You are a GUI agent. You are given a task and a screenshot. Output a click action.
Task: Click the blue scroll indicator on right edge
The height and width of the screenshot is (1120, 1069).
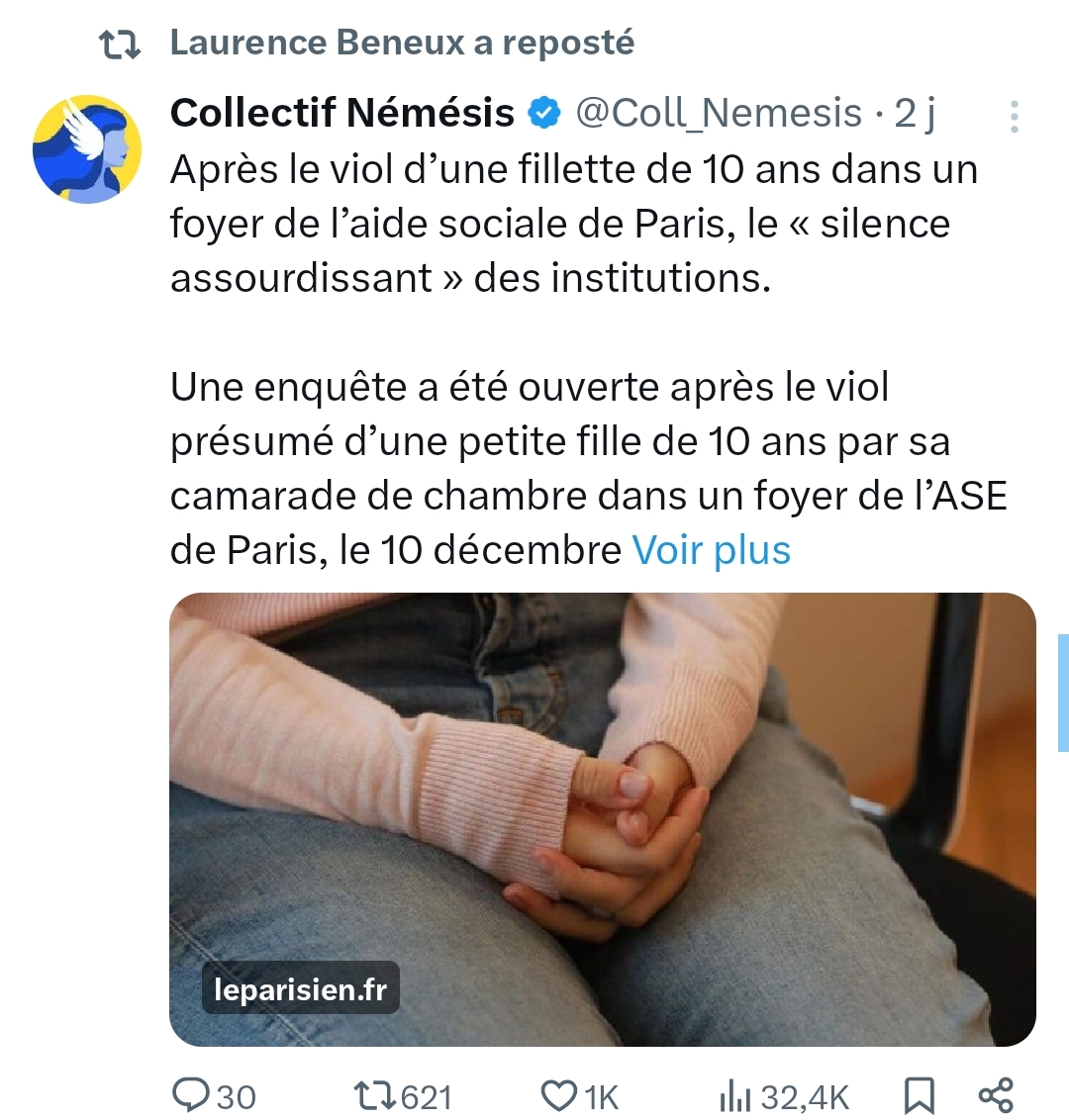click(x=1063, y=693)
